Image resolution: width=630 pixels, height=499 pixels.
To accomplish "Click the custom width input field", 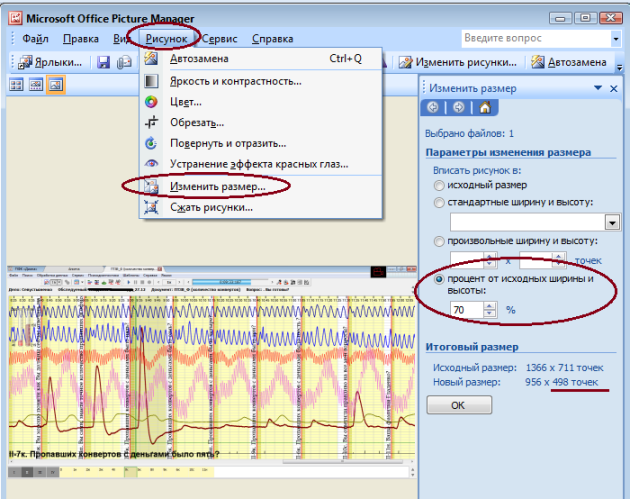I will coord(467,261).
